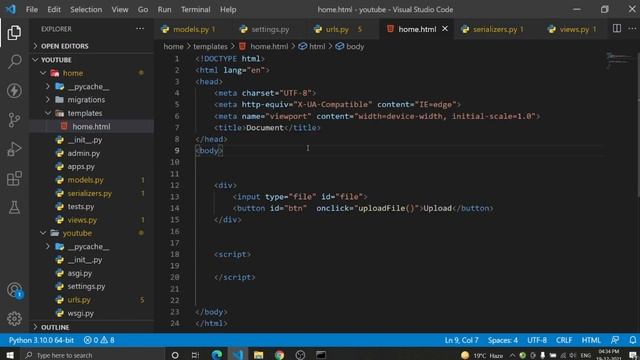Open the View menu
The height and width of the screenshot is (360, 640).
tap(120, 9)
